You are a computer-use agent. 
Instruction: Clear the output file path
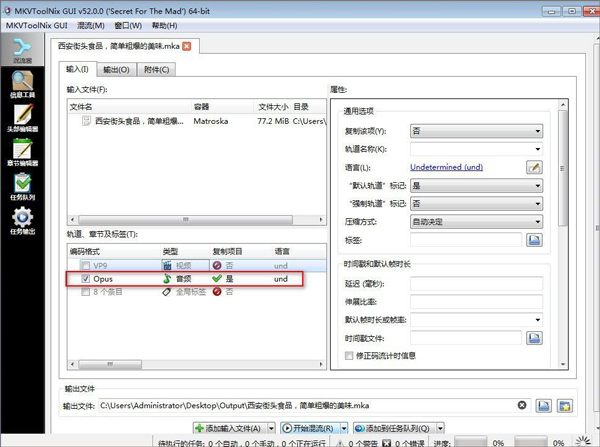[522, 405]
